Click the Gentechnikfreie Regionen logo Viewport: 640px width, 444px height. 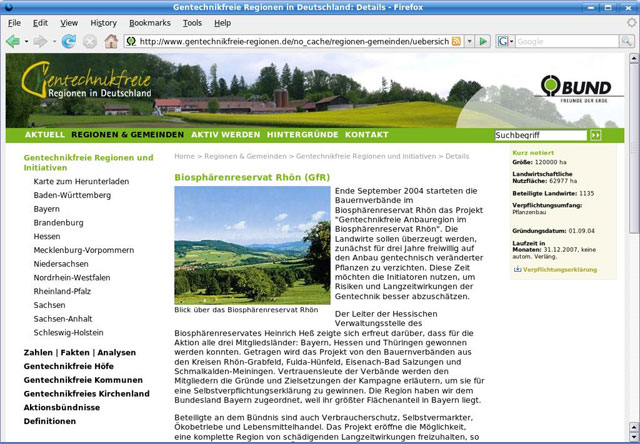87,80
